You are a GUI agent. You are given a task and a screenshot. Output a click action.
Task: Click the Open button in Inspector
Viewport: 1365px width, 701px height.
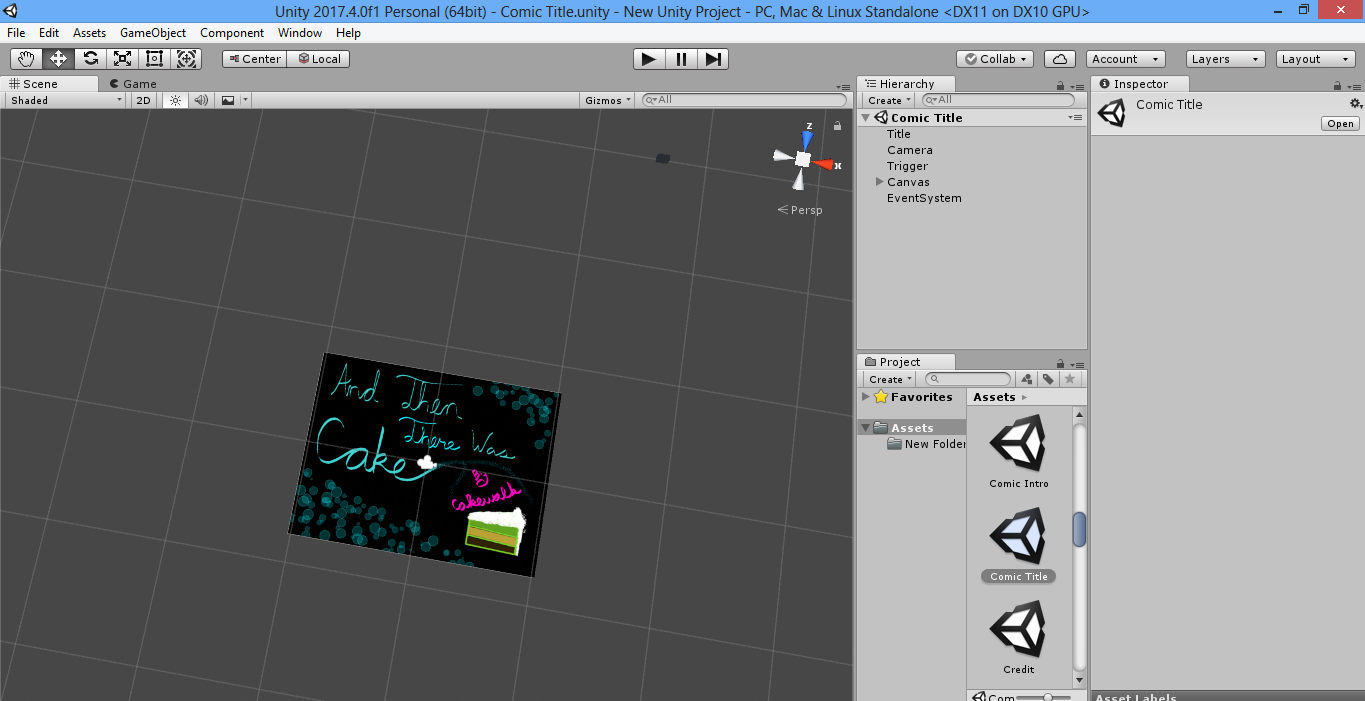[1340, 124]
